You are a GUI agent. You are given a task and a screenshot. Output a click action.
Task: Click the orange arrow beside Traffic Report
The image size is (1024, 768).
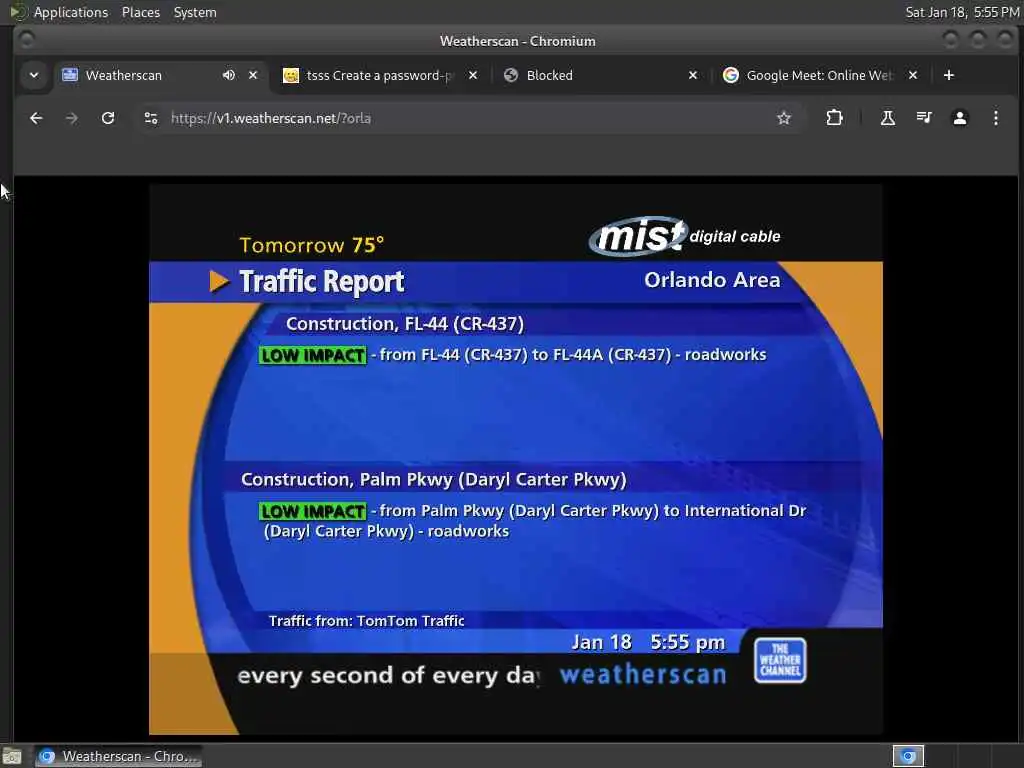tap(219, 281)
